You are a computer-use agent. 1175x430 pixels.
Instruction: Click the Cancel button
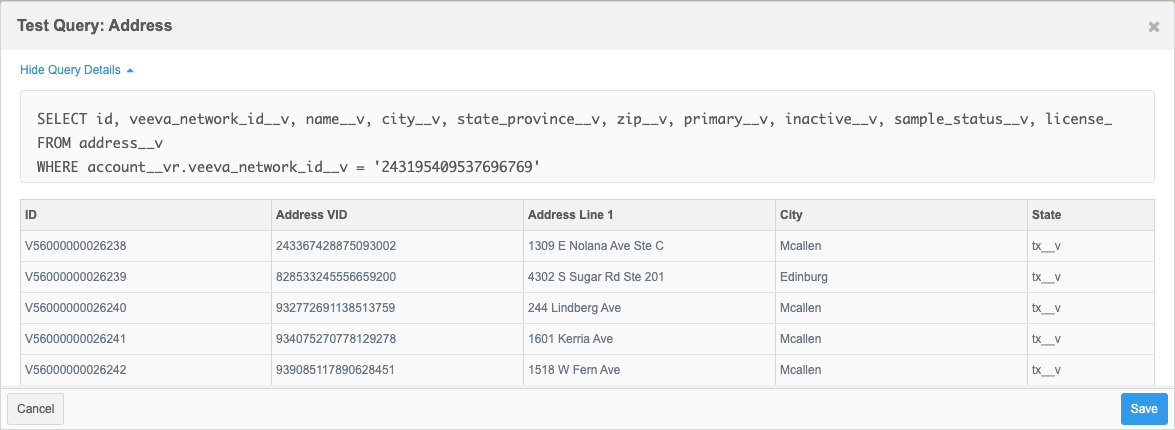click(35, 408)
